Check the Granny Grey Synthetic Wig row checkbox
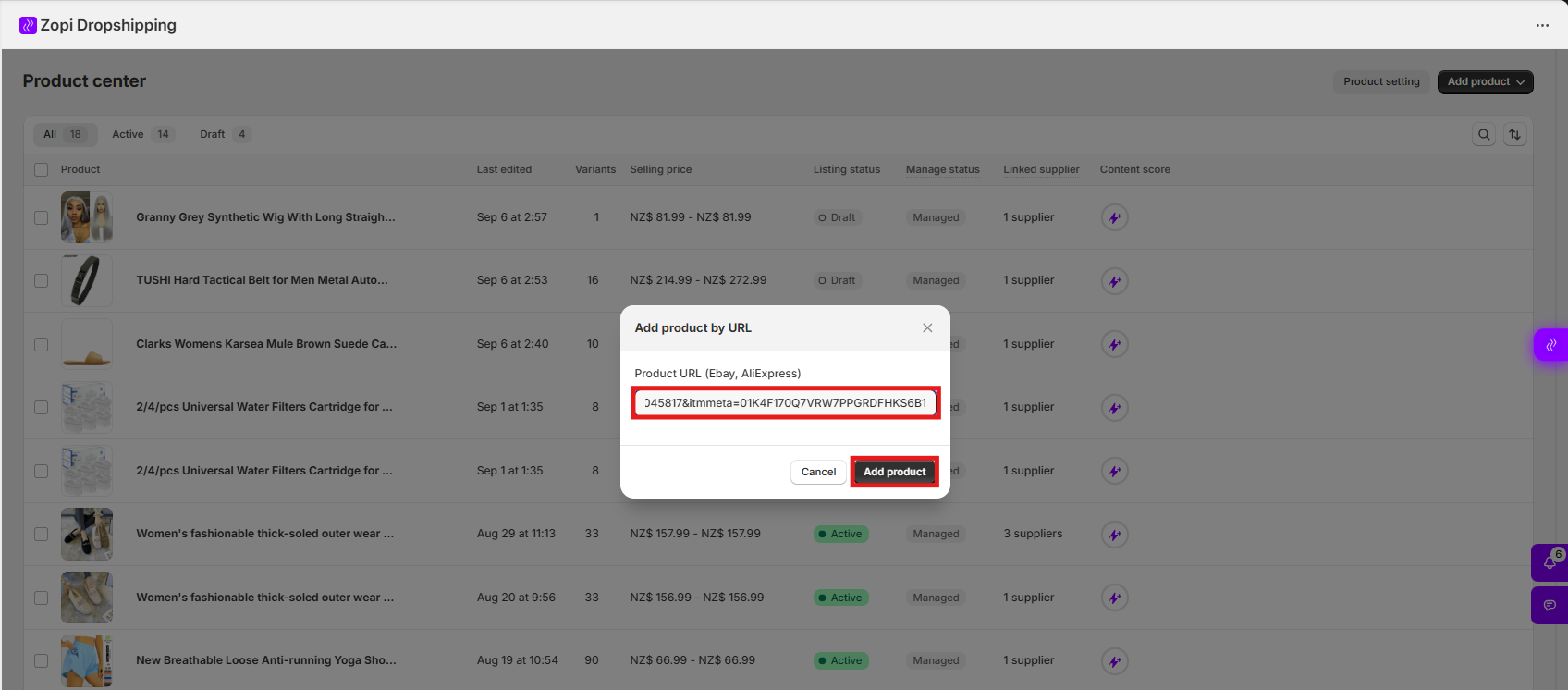The height and width of the screenshot is (690, 1568). 41,218
